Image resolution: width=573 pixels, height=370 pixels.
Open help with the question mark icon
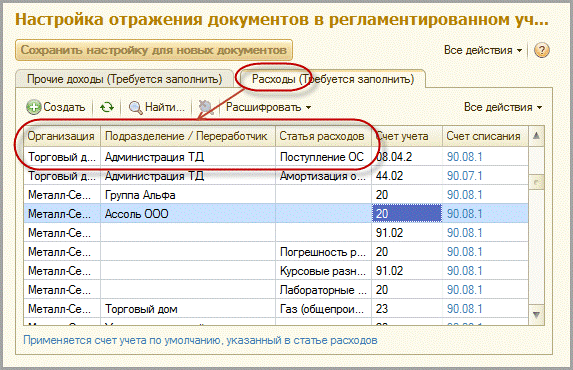[x=542, y=50]
